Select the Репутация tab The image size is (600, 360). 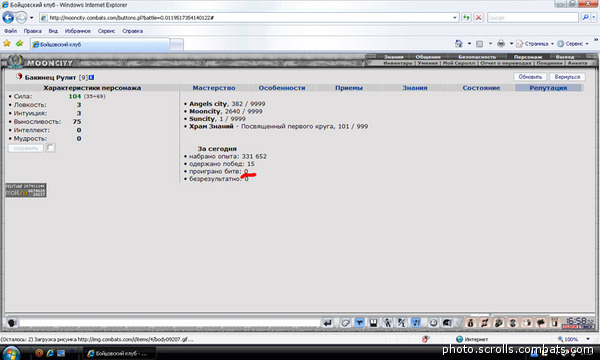548,88
